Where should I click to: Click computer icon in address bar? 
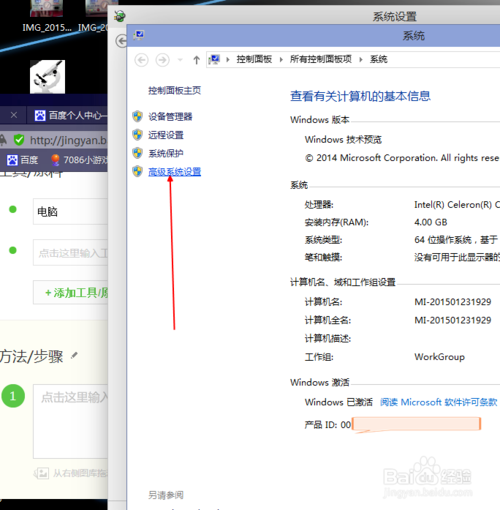coord(214,60)
